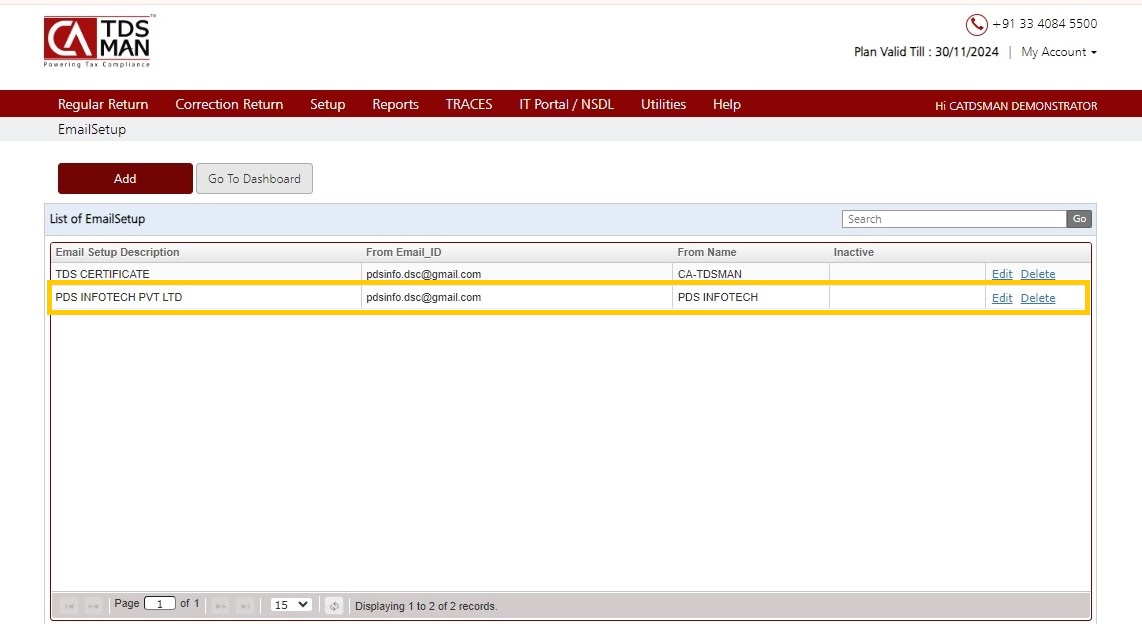Image resolution: width=1142 pixels, height=624 pixels.
Task: Open the TRACES menu
Action: (x=469, y=104)
